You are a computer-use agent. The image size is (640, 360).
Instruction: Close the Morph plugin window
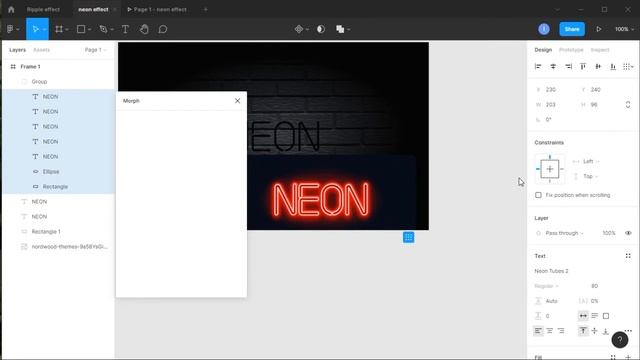(238, 101)
